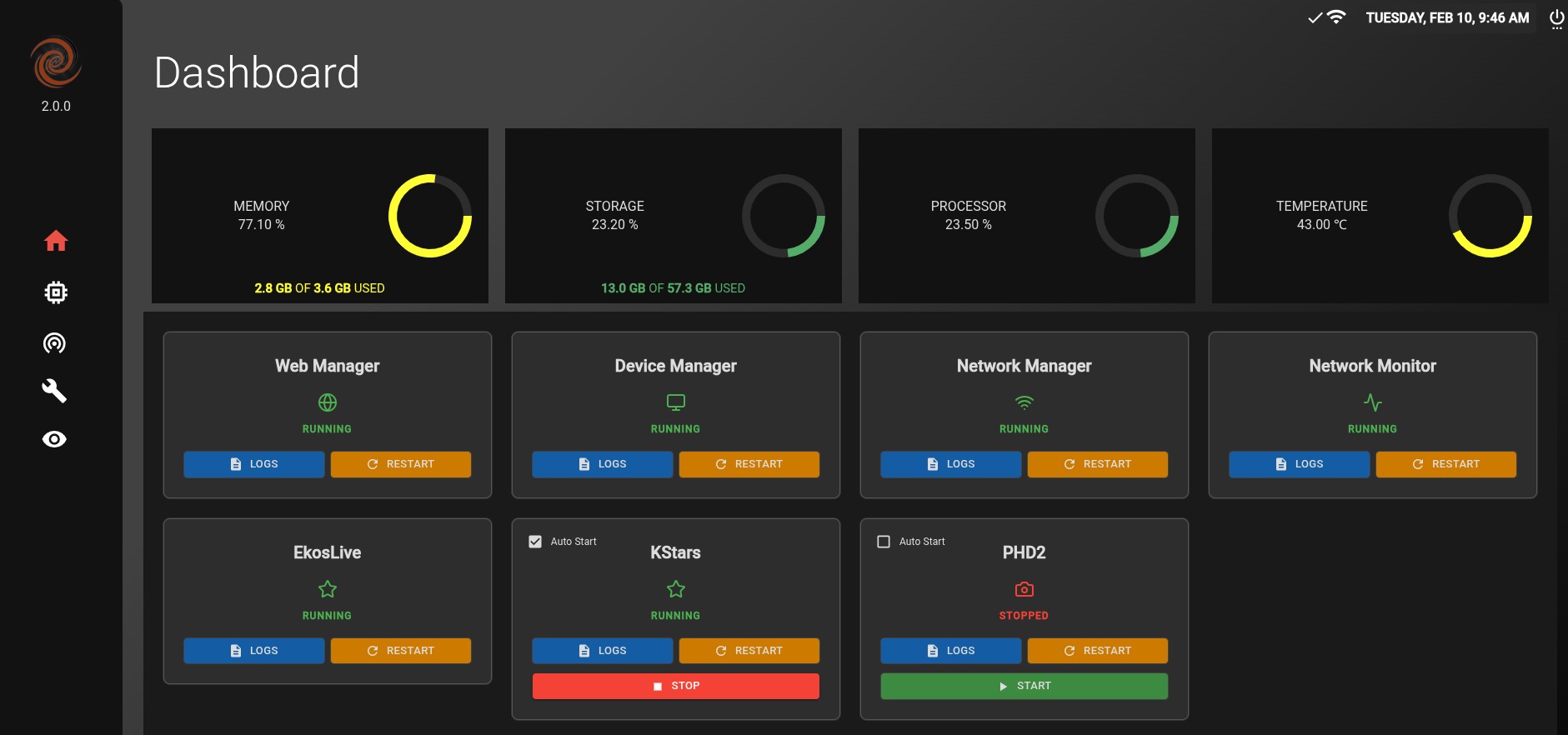Restart the Web Manager service

tap(401, 464)
